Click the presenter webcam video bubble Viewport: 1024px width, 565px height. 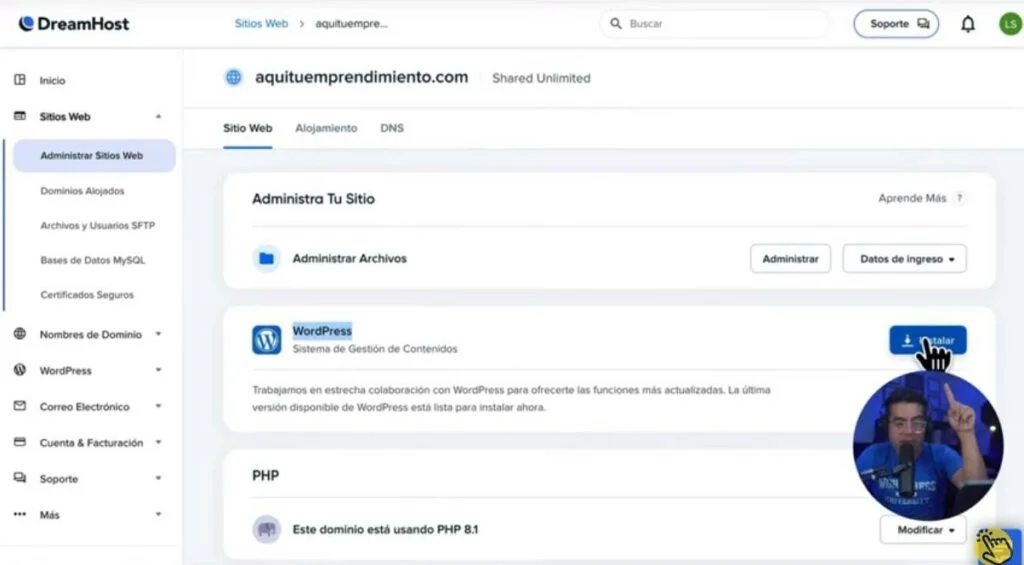point(927,447)
